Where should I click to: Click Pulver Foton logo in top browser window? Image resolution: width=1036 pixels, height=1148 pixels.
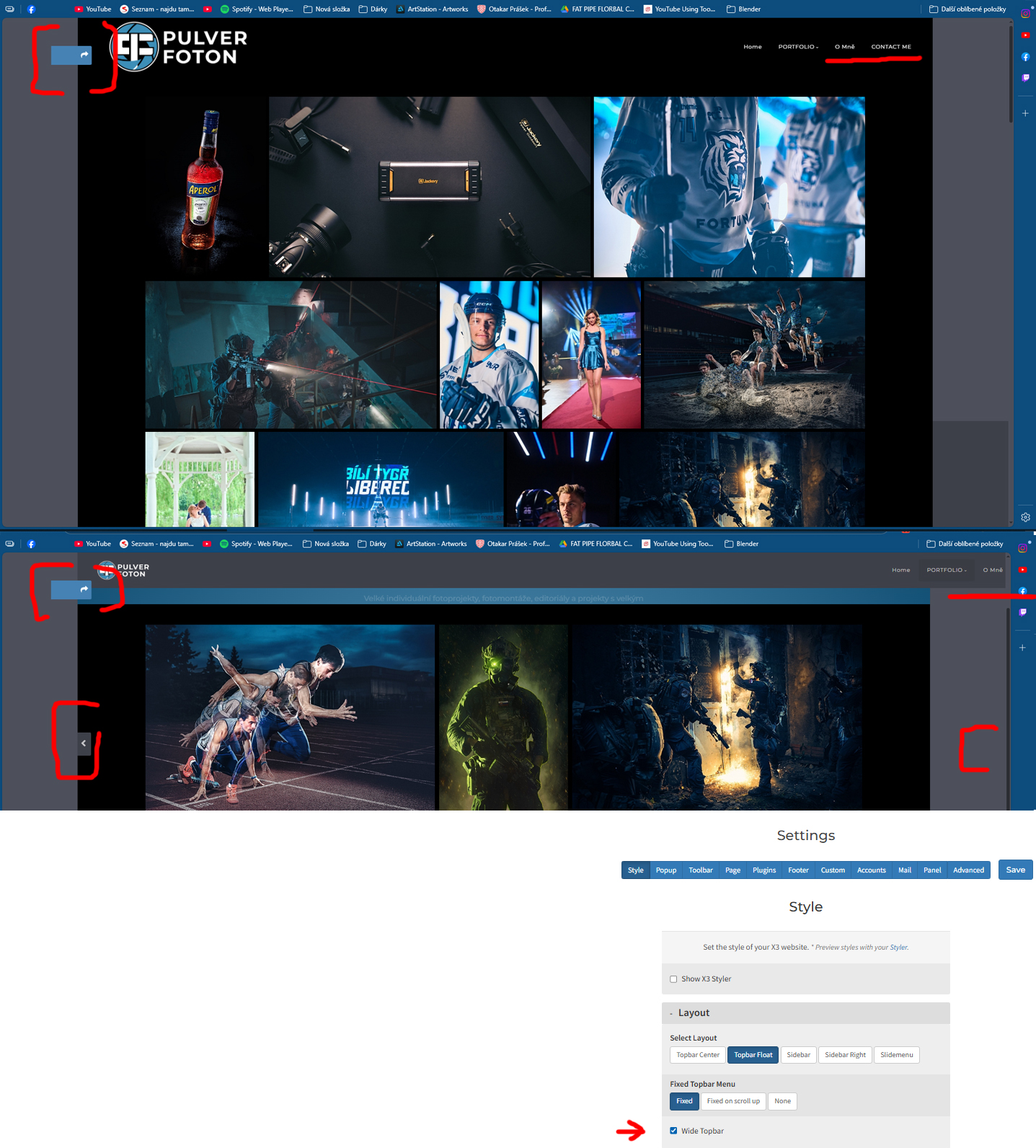click(x=178, y=47)
